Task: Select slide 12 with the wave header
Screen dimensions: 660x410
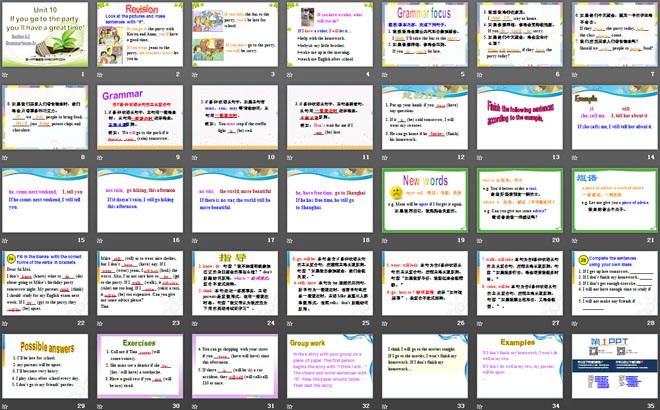Action: click(x=425, y=117)
